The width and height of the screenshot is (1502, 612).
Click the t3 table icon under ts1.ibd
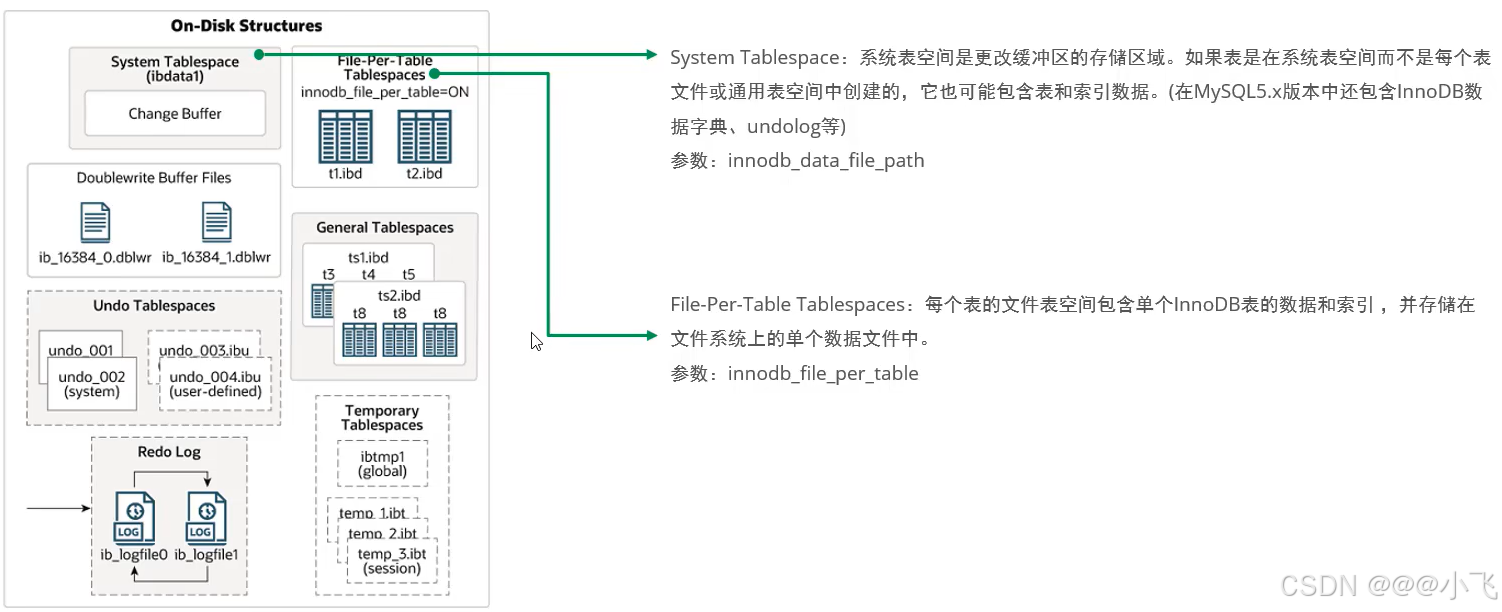[322, 301]
